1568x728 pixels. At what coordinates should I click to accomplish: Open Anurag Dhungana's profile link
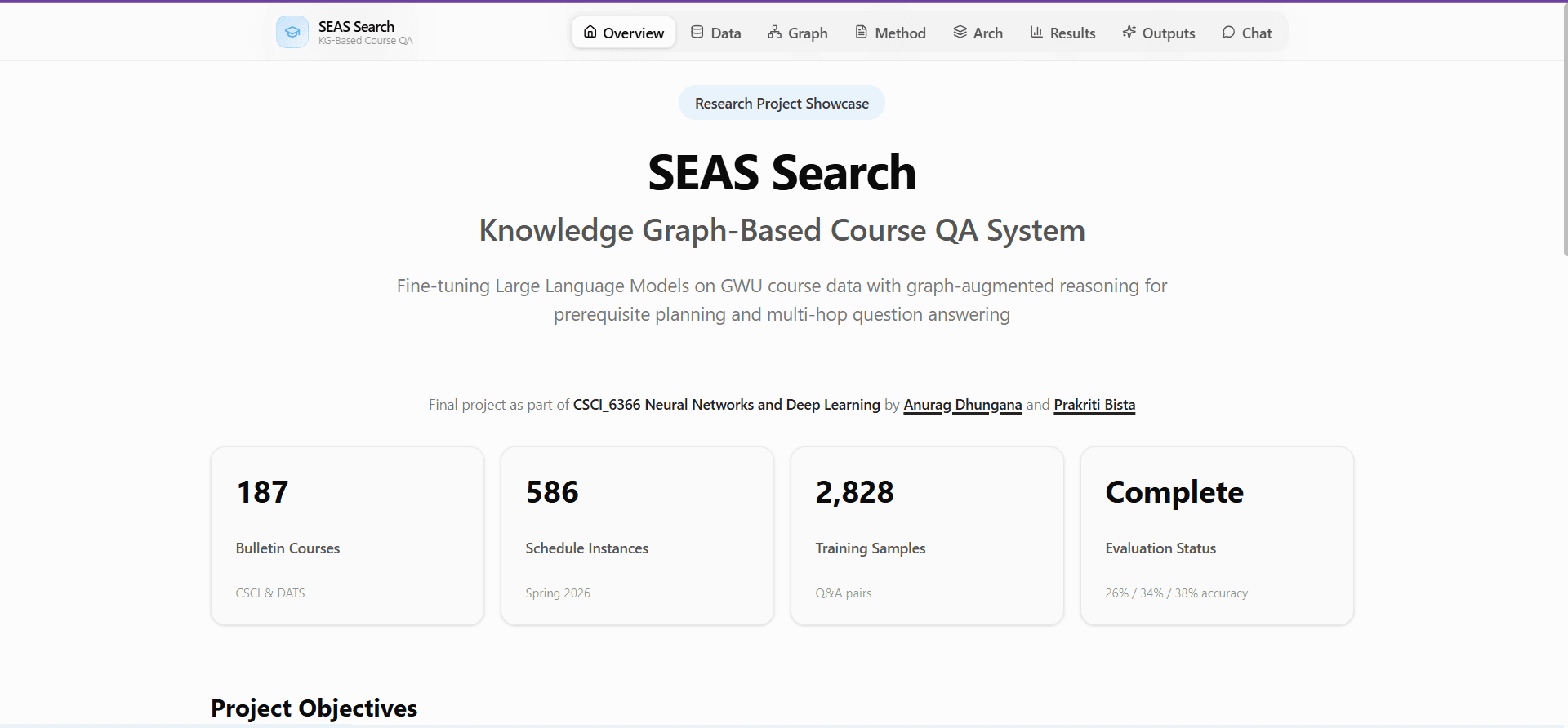coord(962,405)
